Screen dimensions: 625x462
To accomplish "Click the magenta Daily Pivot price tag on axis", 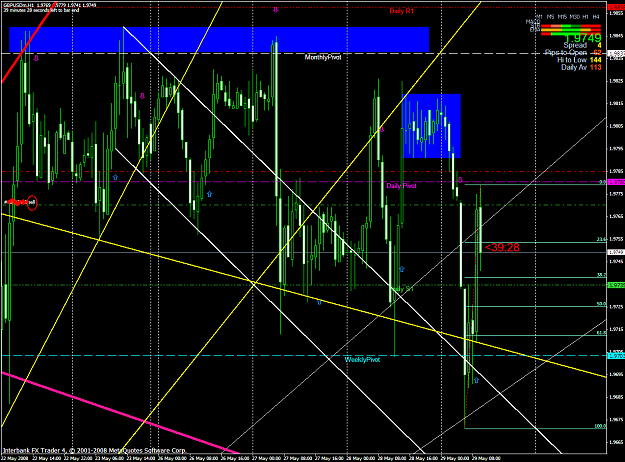I will pyautogui.click(x=616, y=182).
